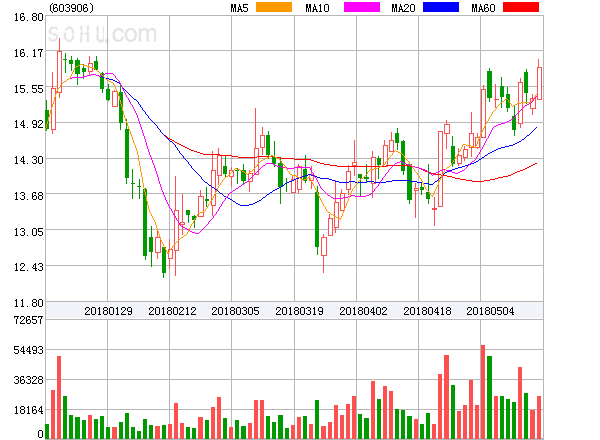Screen dimensions: 600x440
Task: Select the MA5 legend label
Action: (239, 8)
